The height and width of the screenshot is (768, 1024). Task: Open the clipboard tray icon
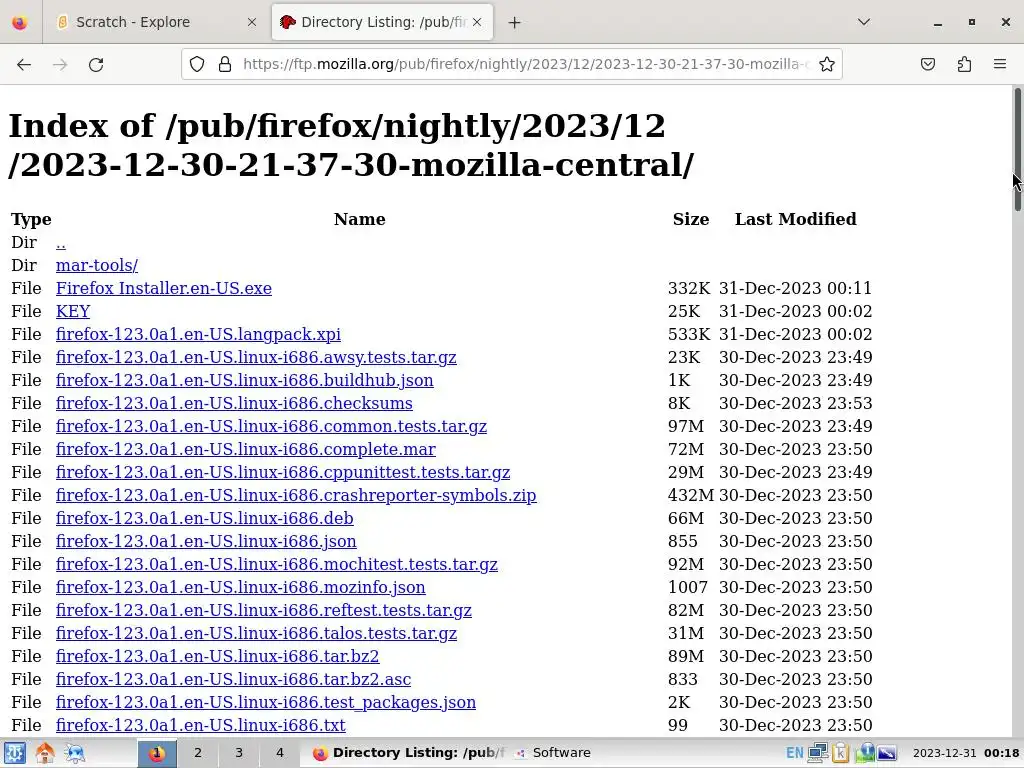click(x=840, y=753)
